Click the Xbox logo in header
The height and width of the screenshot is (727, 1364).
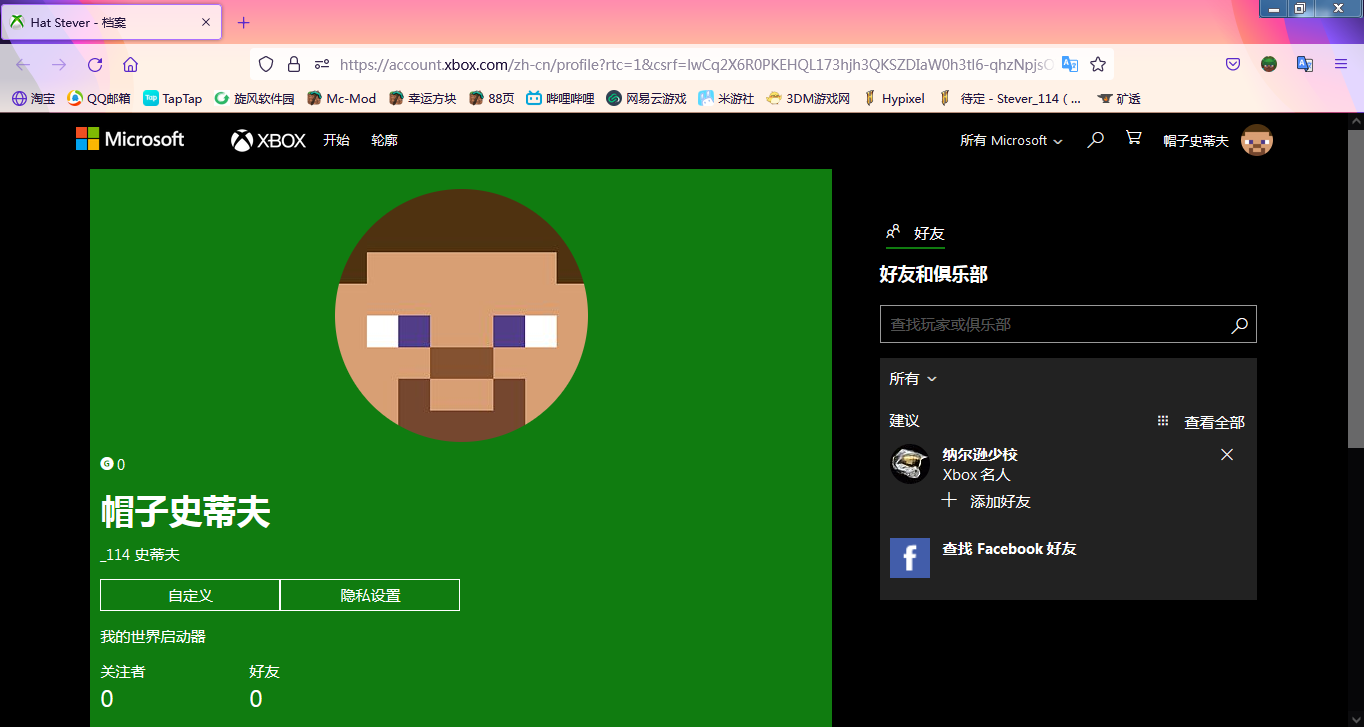[x=268, y=141]
